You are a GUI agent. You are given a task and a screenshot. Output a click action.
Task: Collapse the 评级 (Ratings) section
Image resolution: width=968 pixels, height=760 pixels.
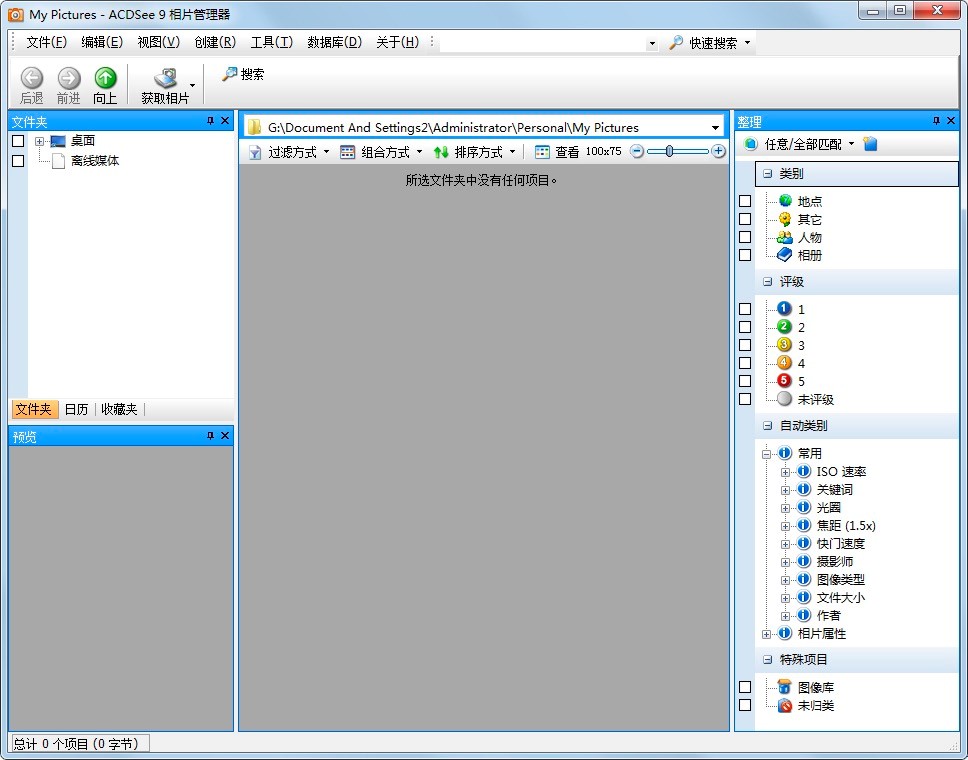[767, 282]
